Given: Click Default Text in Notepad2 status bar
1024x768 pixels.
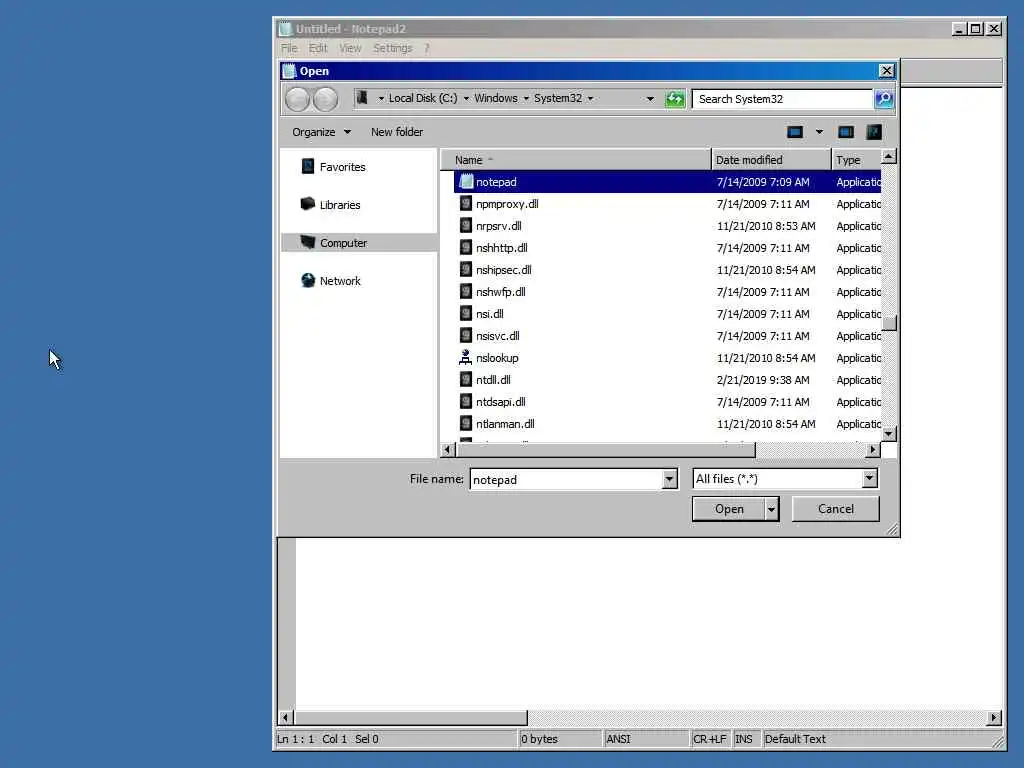Looking at the screenshot, I should pyautogui.click(x=795, y=739).
